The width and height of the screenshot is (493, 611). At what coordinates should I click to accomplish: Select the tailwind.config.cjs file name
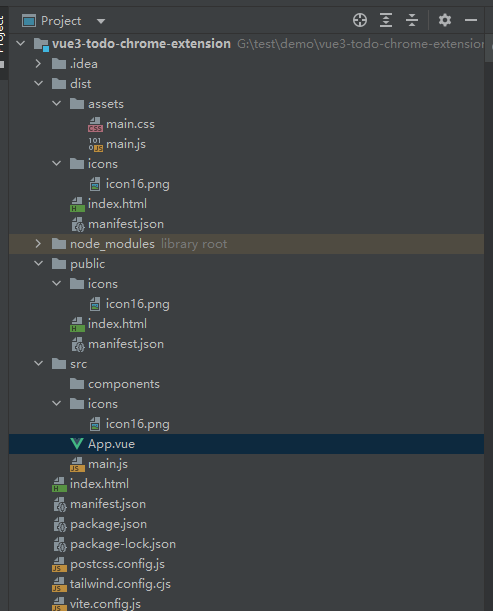[x=120, y=584]
